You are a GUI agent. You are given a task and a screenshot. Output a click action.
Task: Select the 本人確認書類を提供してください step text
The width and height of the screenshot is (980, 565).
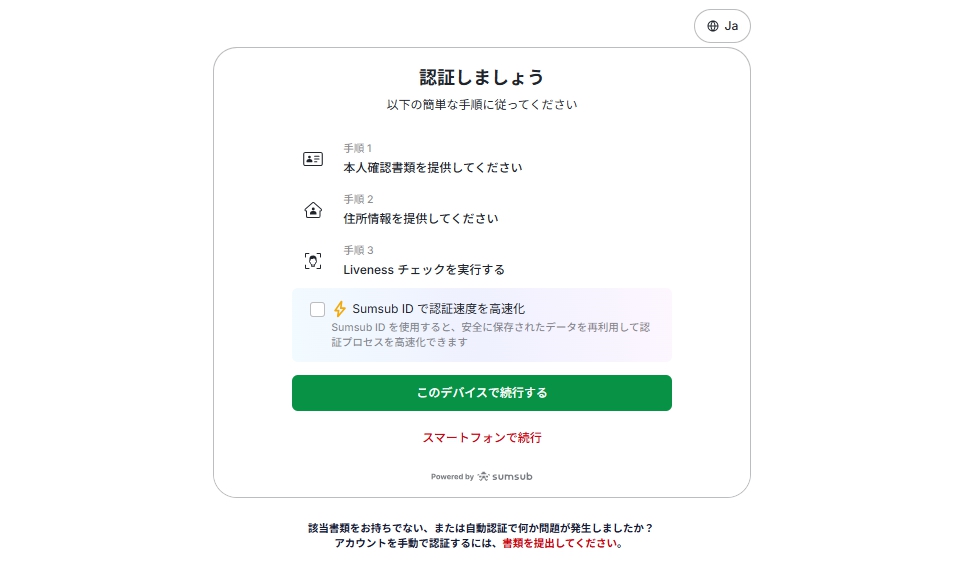click(432, 168)
